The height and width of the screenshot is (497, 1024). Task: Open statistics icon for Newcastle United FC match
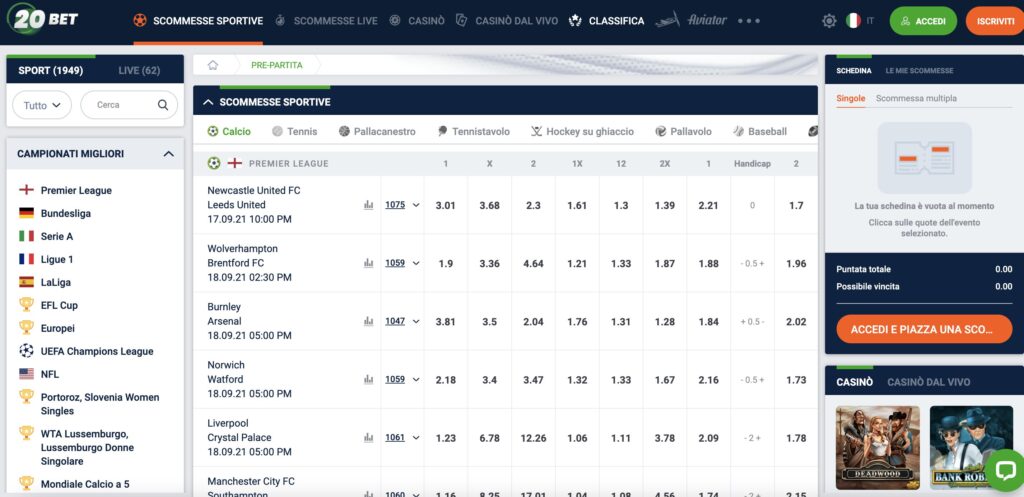(368, 205)
